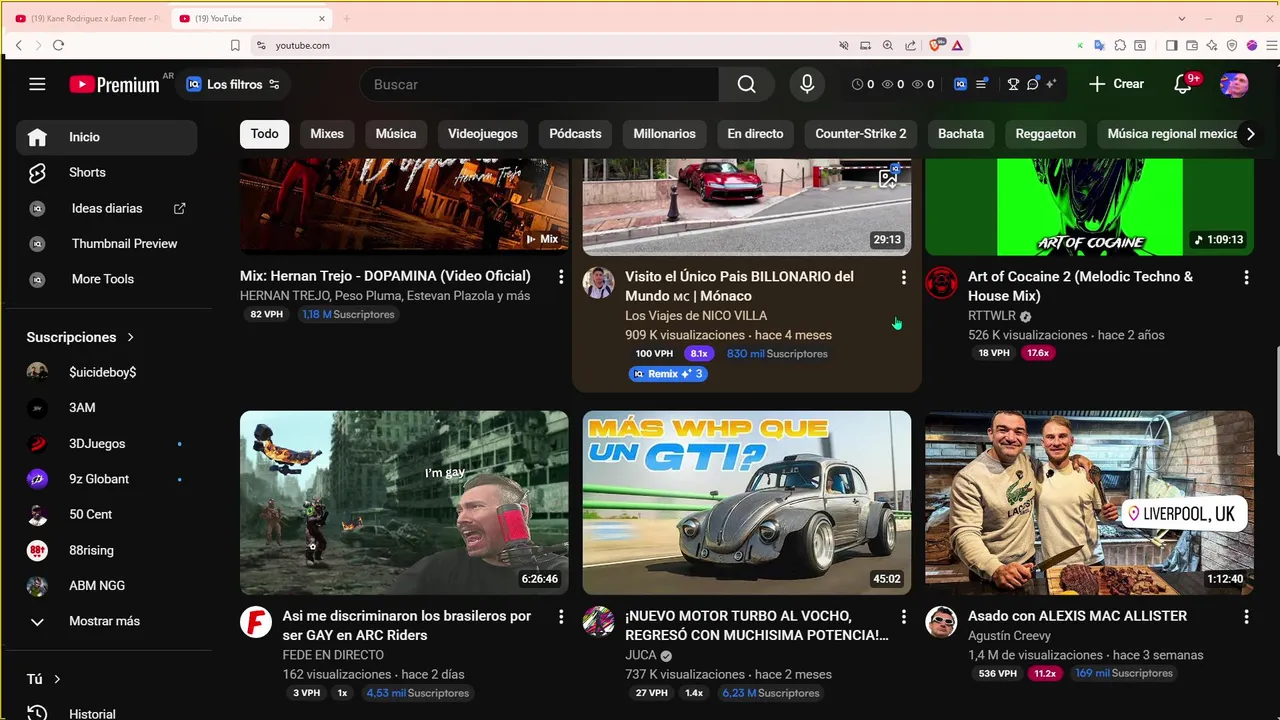This screenshot has width=1280, height=720.
Task: Click the Crear button
Action: [x=1116, y=84]
